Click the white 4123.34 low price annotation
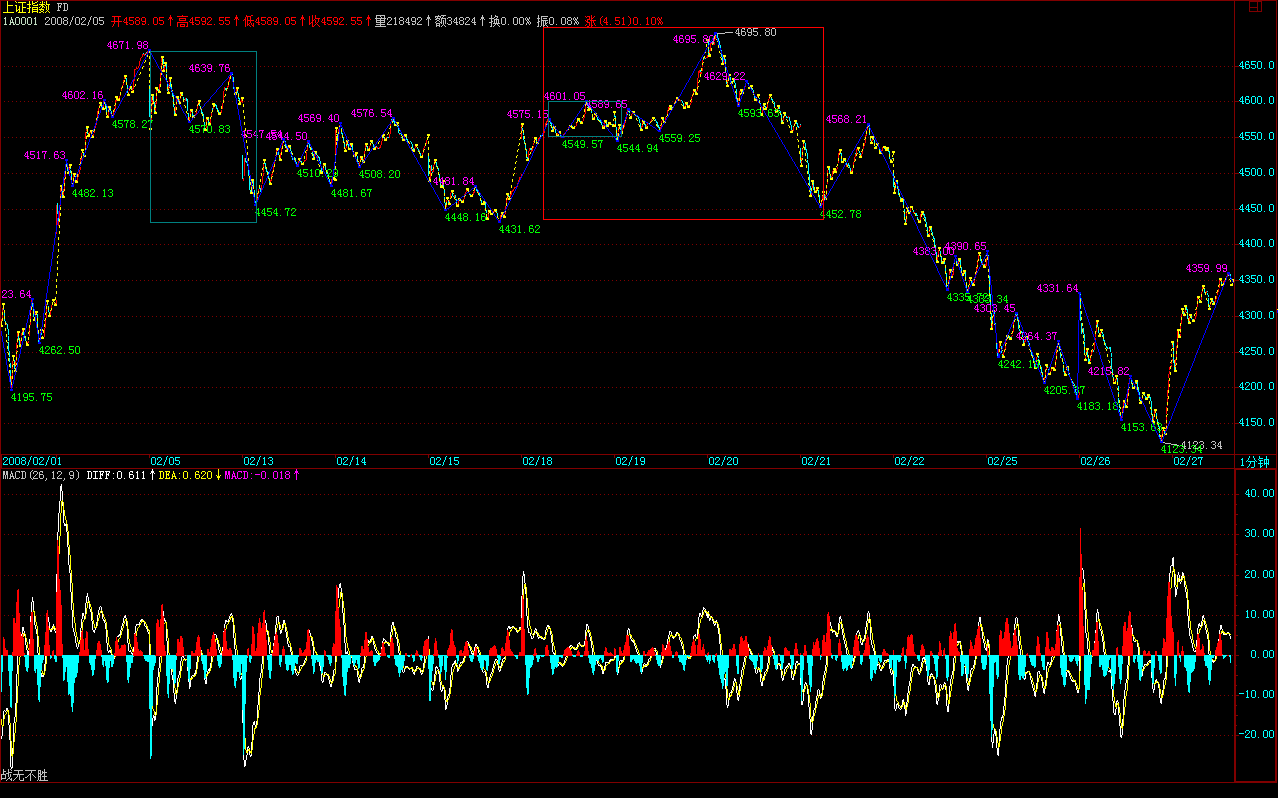 point(1201,445)
